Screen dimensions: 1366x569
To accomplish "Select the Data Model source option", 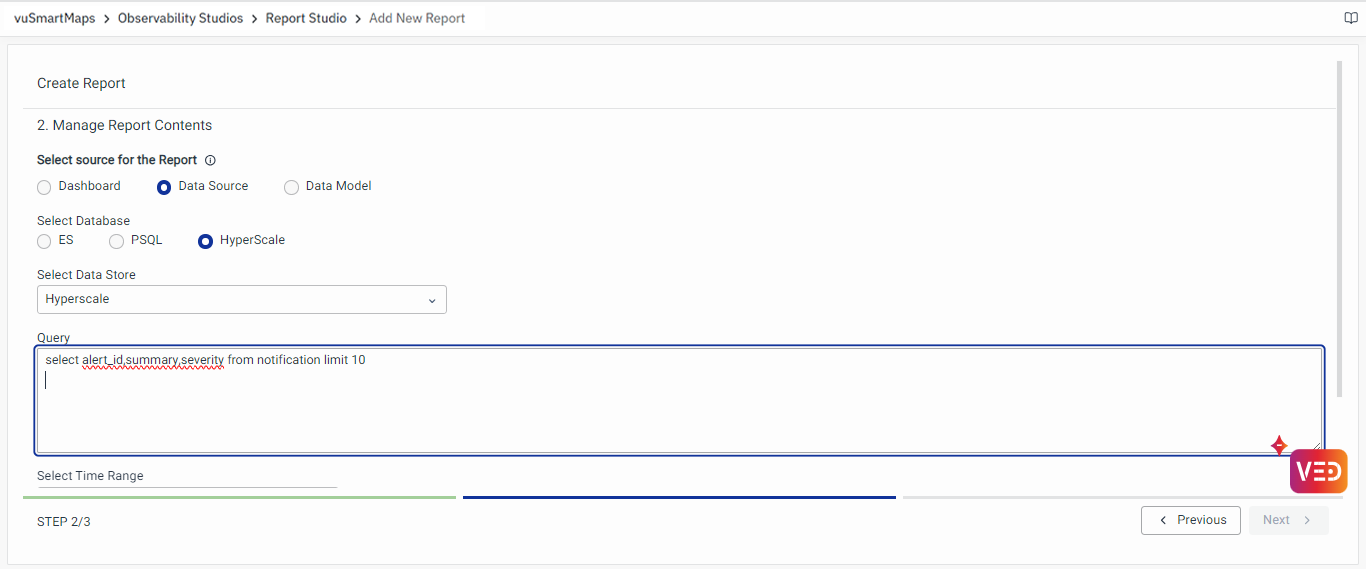I will [x=292, y=187].
